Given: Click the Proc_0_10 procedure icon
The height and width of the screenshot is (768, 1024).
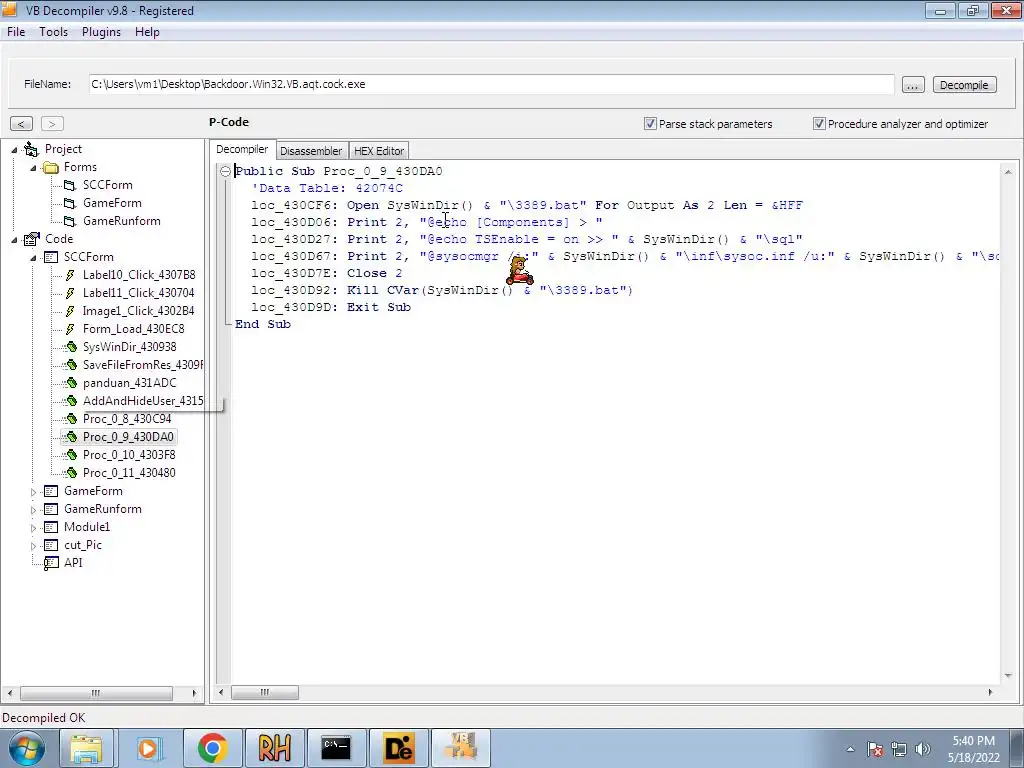Looking at the screenshot, I should coord(71,455).
